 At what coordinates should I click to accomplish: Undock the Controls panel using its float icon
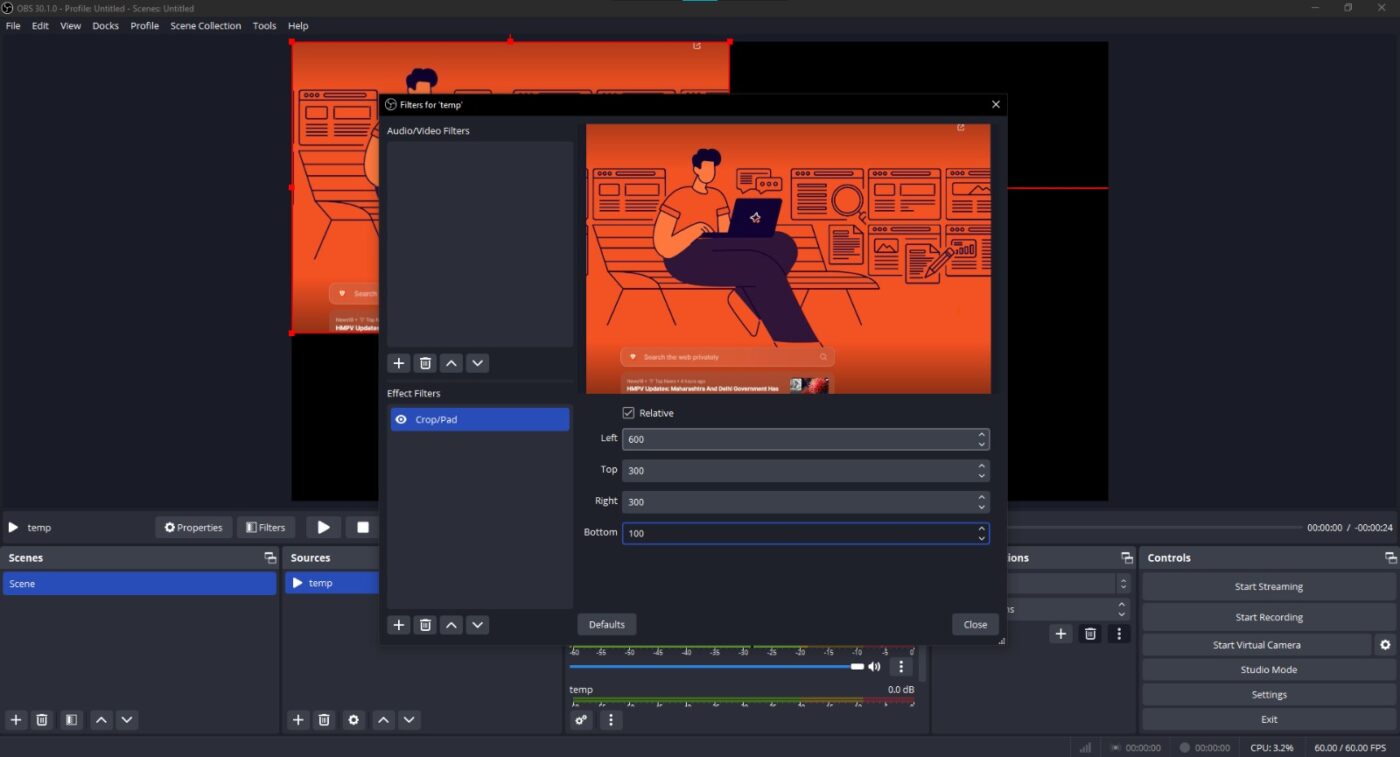[x=1390, y=558]
